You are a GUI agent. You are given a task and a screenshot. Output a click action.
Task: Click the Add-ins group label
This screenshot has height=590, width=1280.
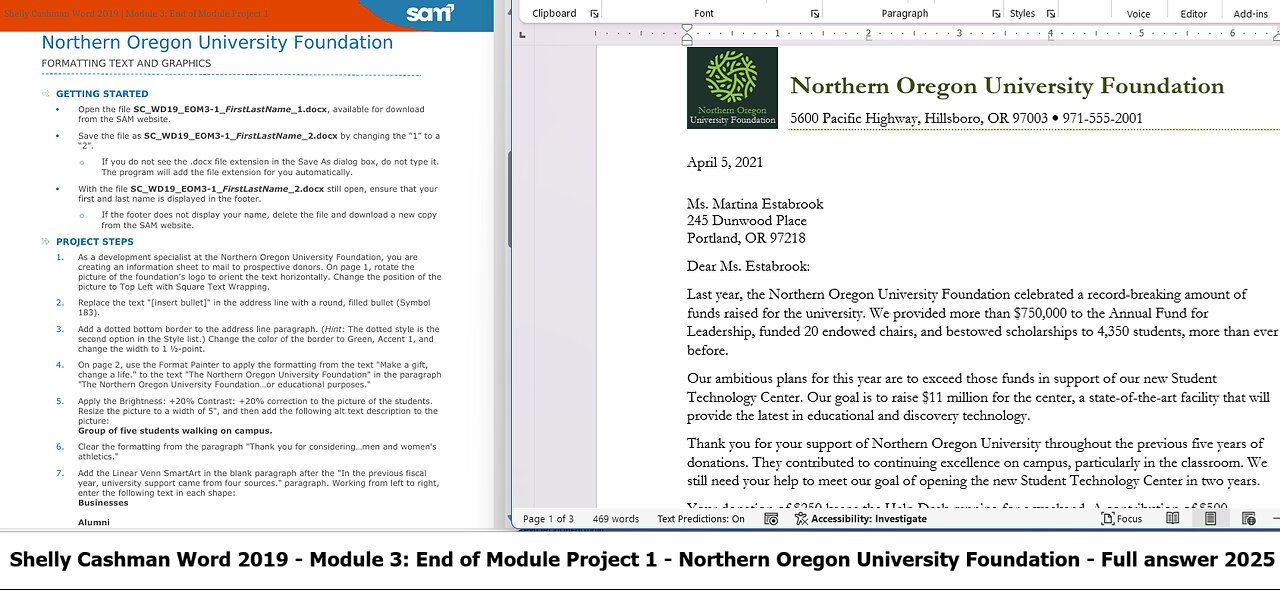click(x=1251, y=14)
